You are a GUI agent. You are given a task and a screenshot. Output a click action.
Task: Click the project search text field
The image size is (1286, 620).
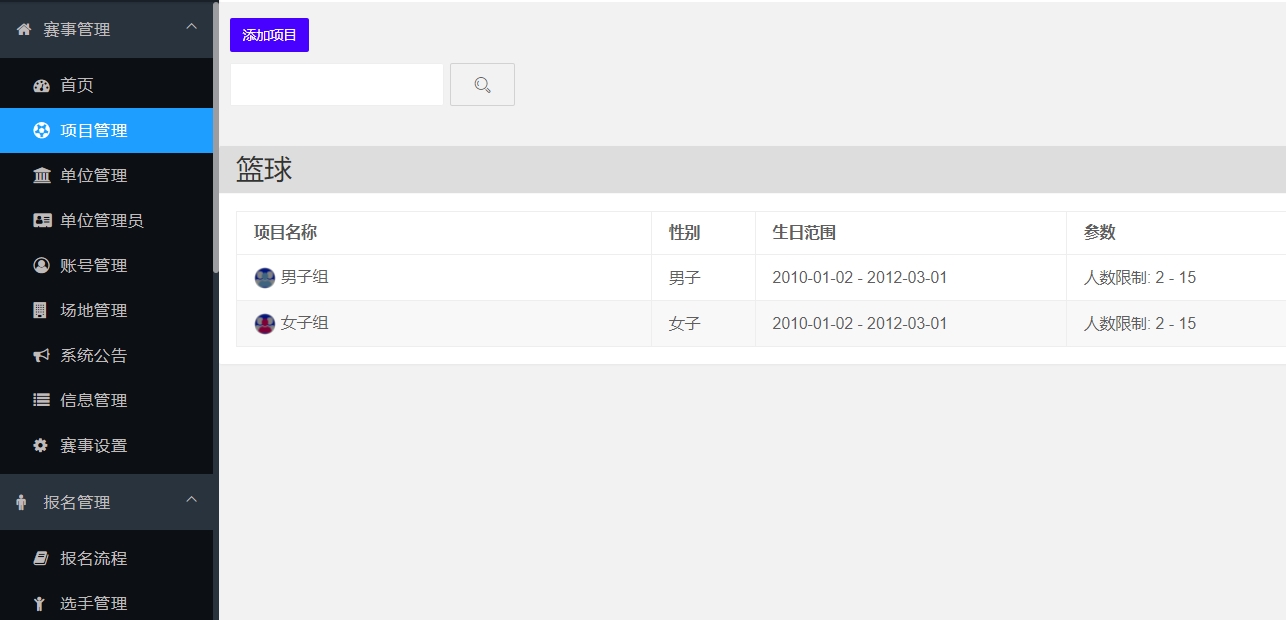(336, 85)
